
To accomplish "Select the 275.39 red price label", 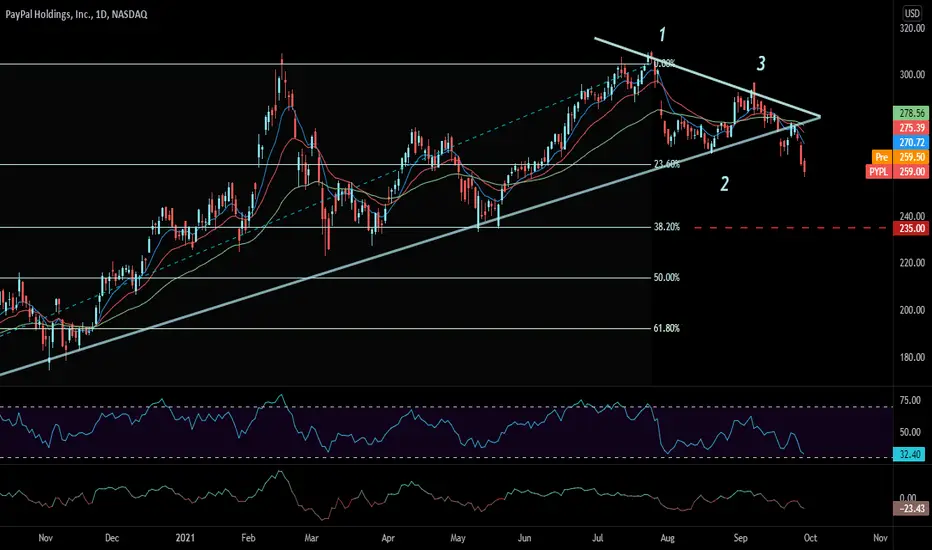I will [x=911, y=128].
